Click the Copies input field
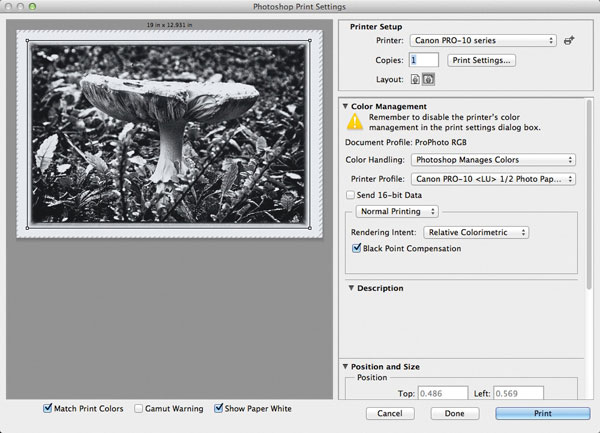Screen dimensions: 600x433 424,60
